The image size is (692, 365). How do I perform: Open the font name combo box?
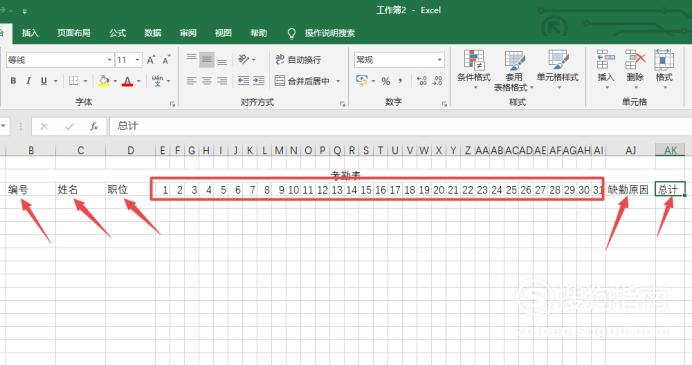pyautogui.click(x=60, y=60)
